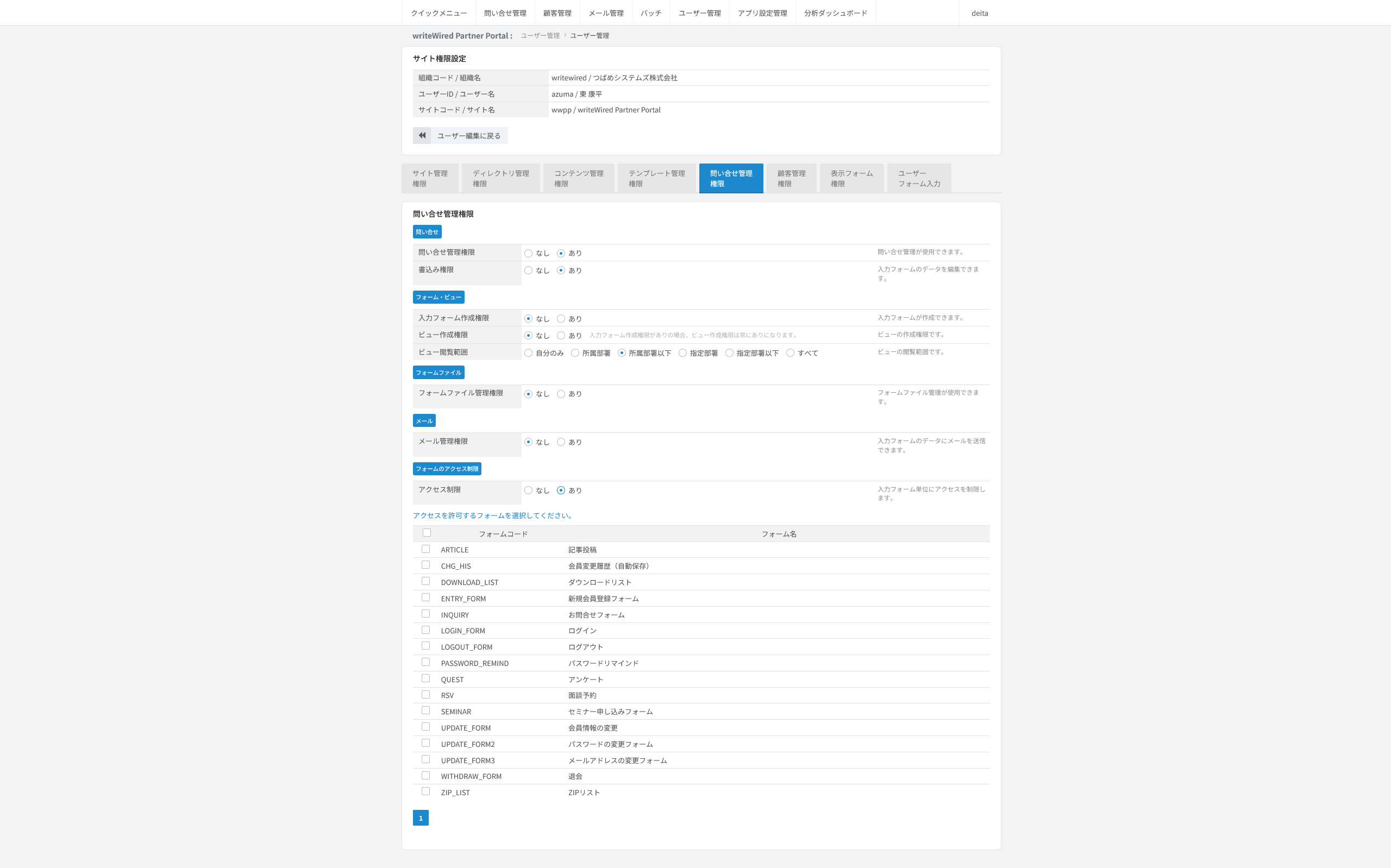
Task: Open the 顧客管理 top menu
Action: (557, 12)
